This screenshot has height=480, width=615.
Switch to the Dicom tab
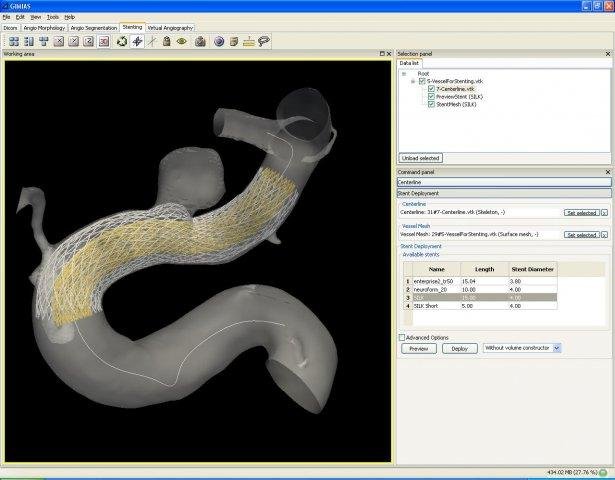click(x=11, y=28)
